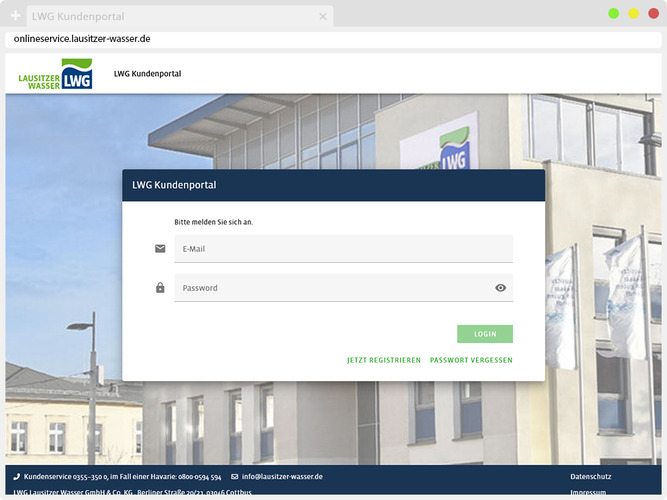Open a new tab with the plus icon
The height and width of the screenshot is (500, 667).
pyautogui.click(x=15, y=16)
